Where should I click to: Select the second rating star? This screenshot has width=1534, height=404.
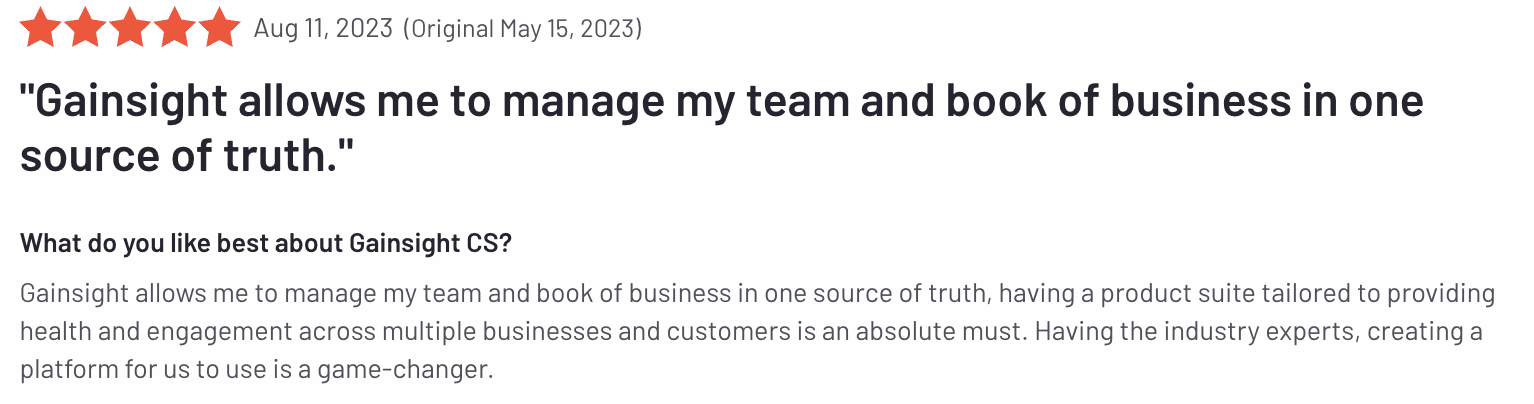coord(85,28)
